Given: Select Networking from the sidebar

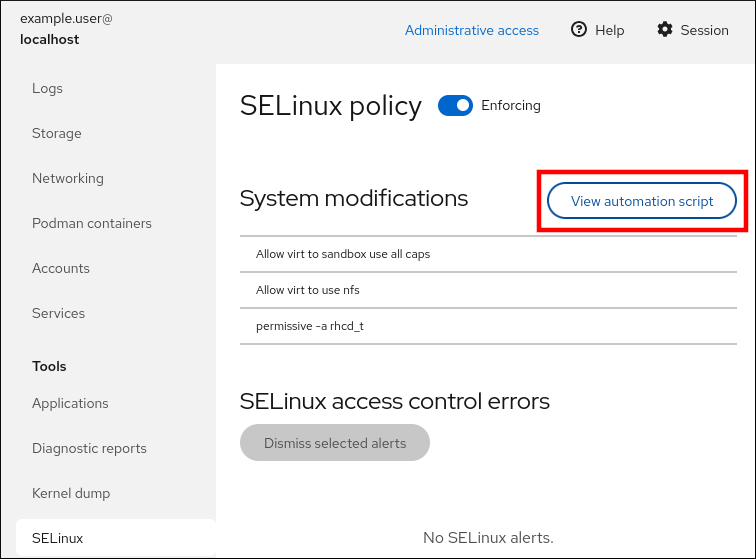Looking at the screenshot, I should click(67, 178).
